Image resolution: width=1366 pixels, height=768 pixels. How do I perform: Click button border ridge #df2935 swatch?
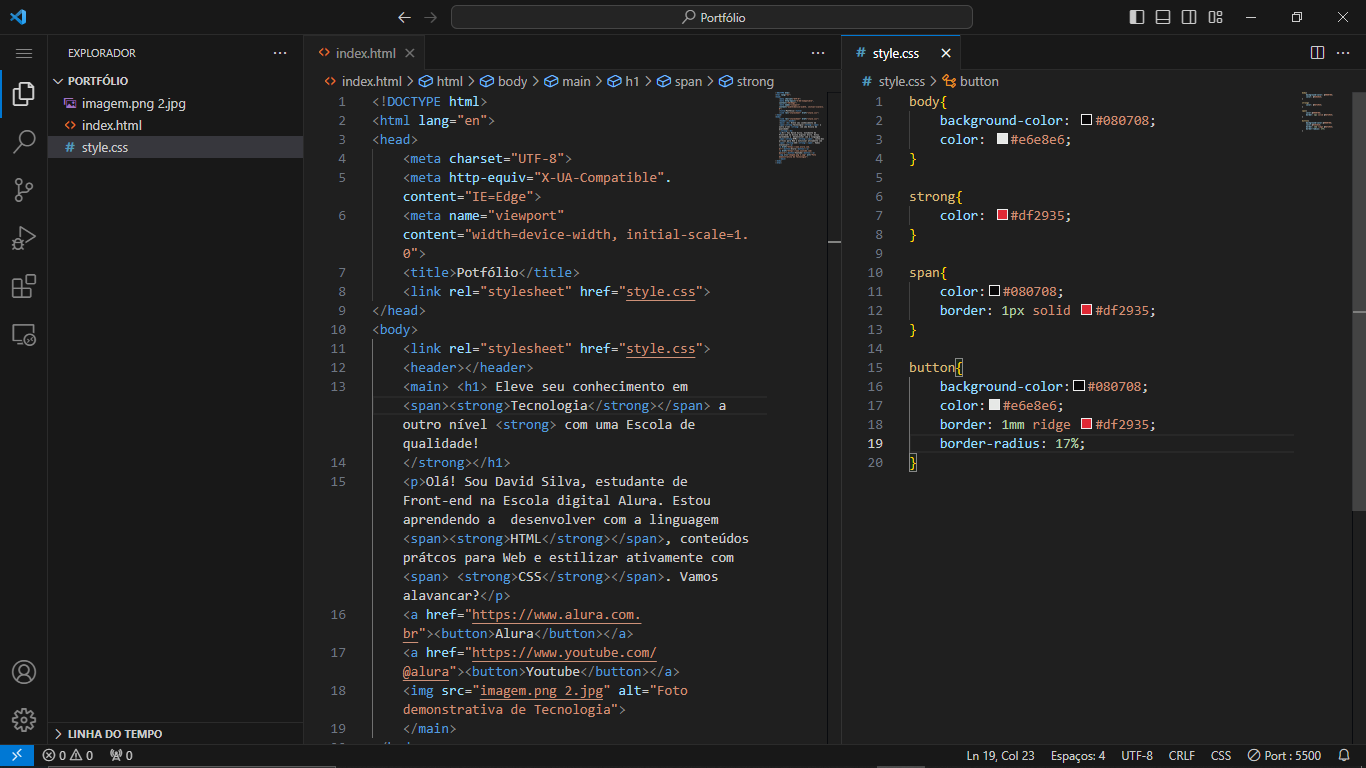click(1087, 424)
